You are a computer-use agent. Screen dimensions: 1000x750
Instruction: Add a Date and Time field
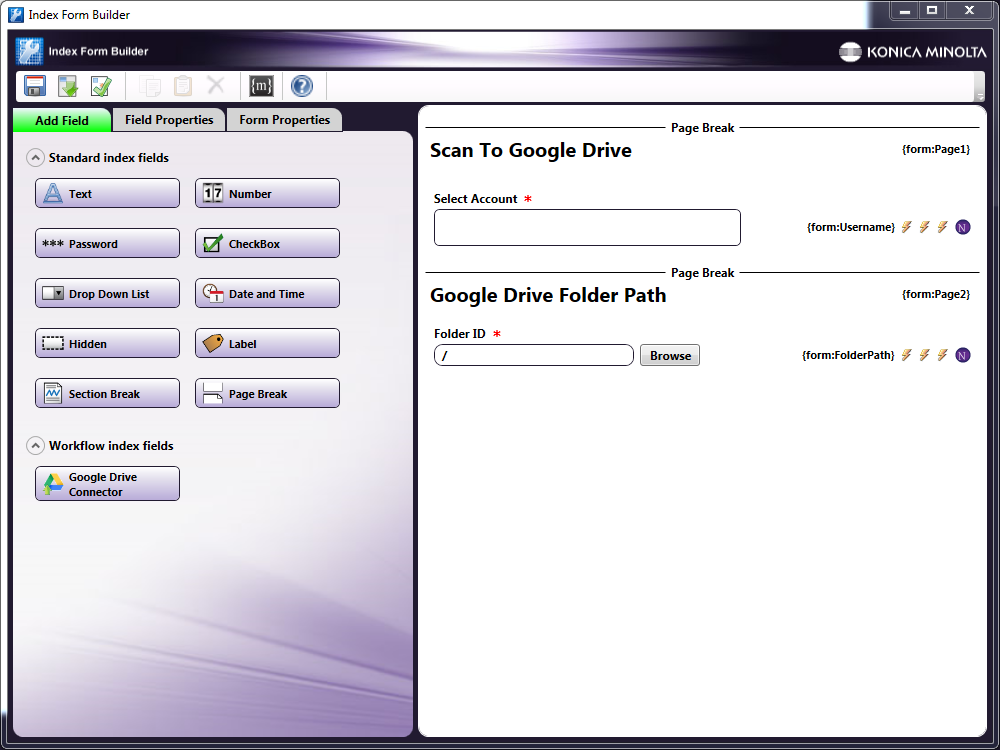pyautogui.click(x=267, y=294)
